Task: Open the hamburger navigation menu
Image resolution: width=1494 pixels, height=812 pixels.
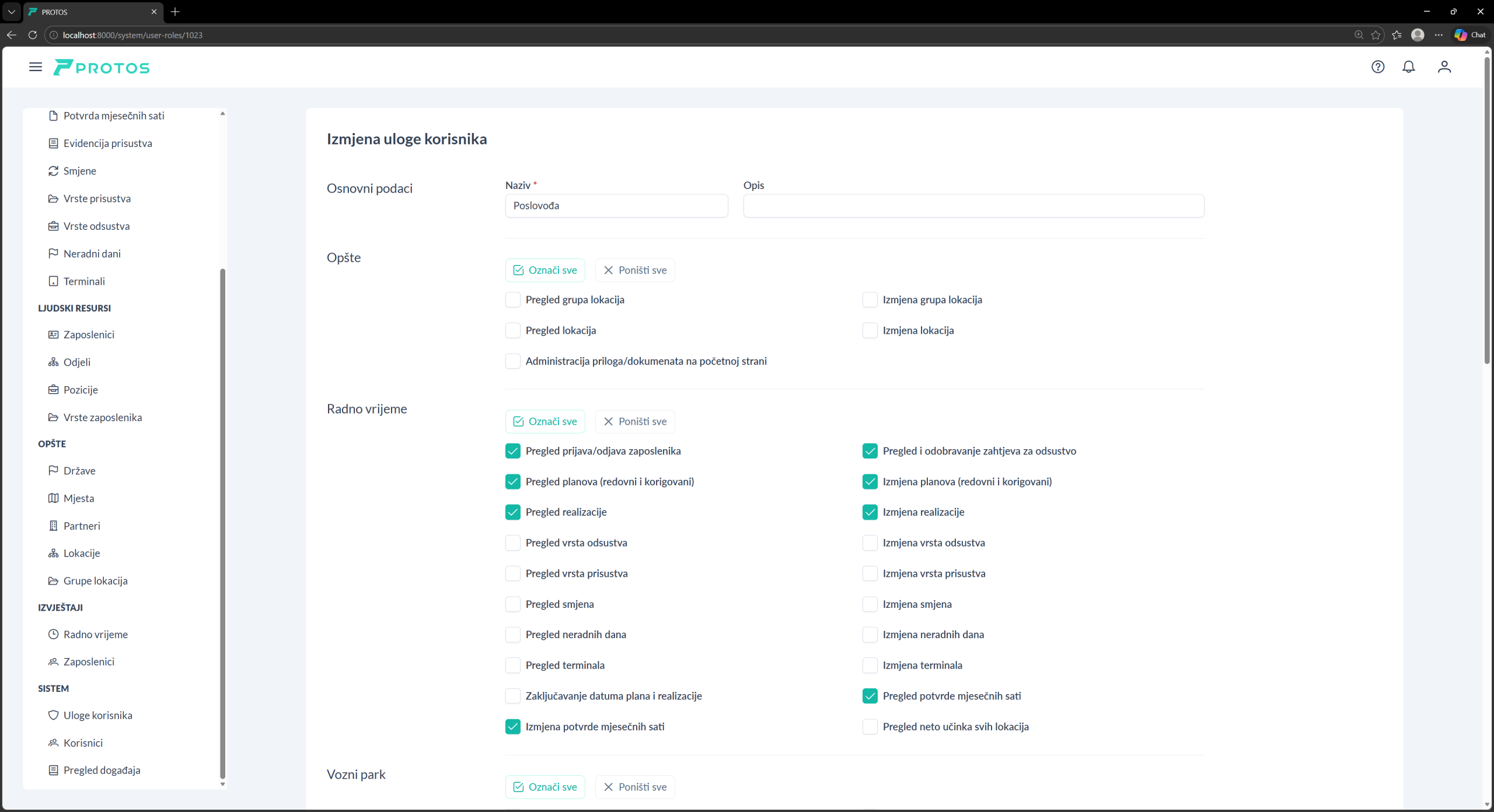Action: (36, 67)
